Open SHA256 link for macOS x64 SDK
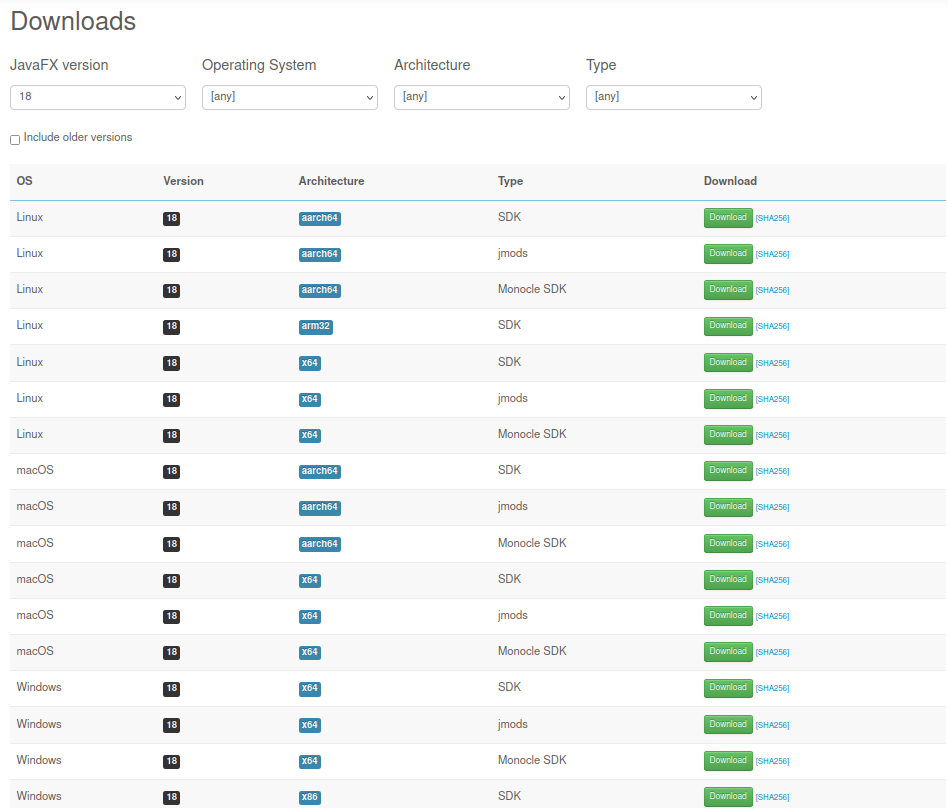Image resolution: width=948 pixels, height=808 pixels. coord(773,580)
